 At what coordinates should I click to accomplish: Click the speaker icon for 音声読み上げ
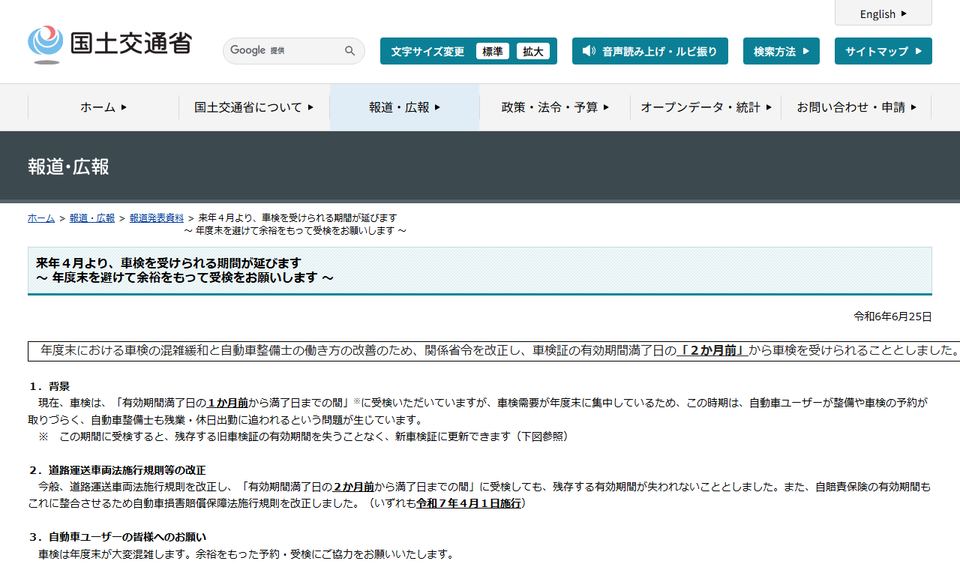588,51
